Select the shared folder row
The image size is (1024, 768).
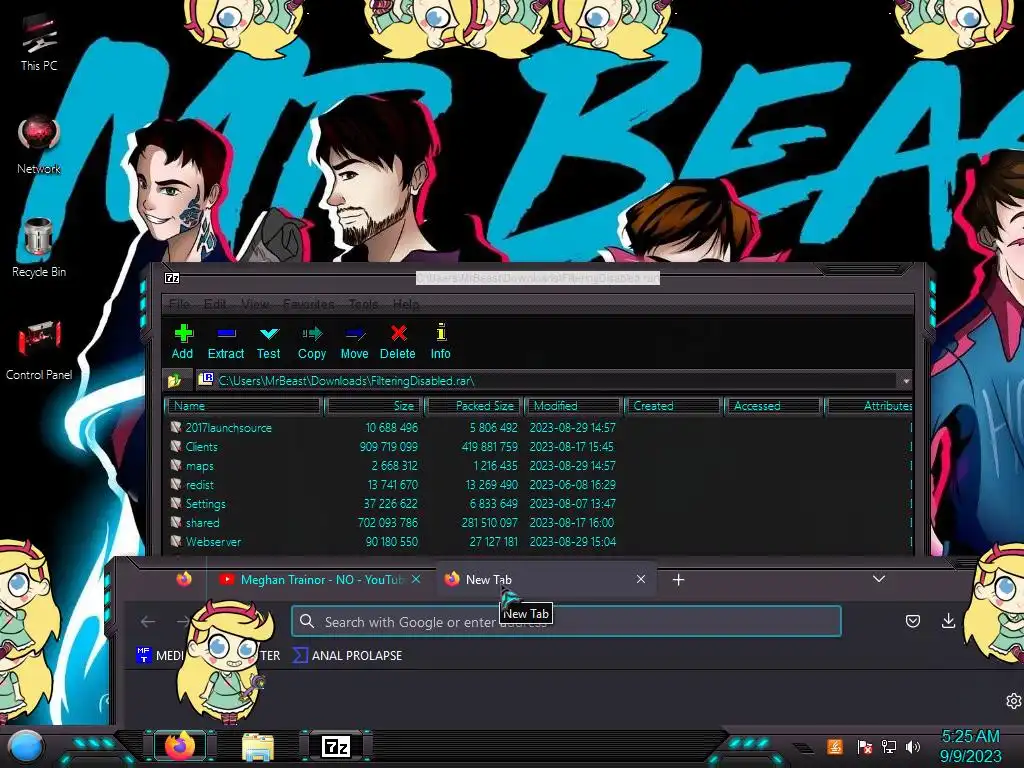click(x=539, y=522)
